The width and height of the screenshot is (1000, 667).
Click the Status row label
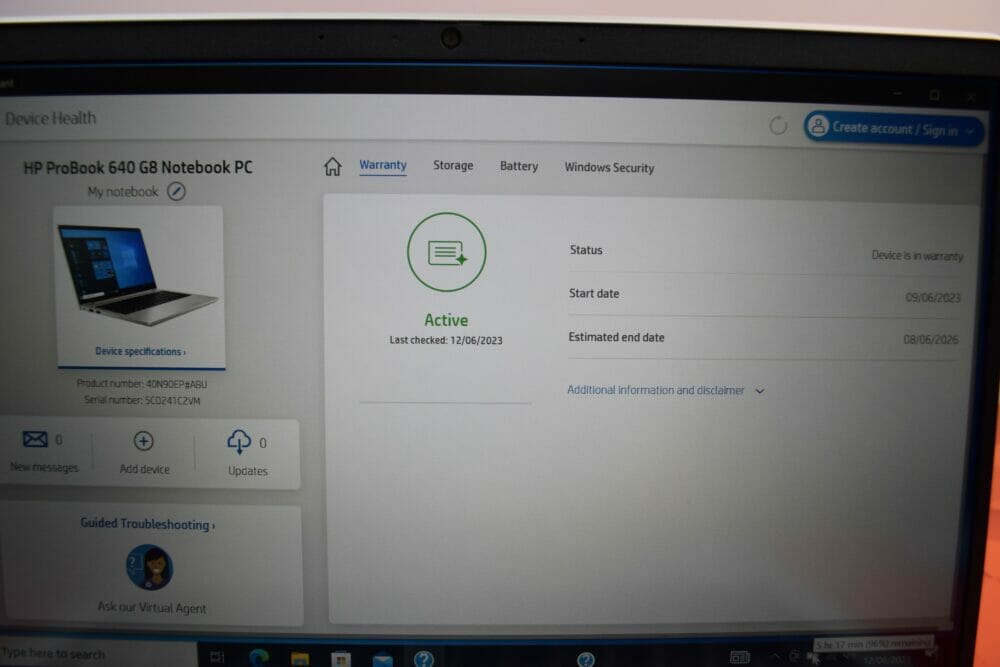[586, 250]
